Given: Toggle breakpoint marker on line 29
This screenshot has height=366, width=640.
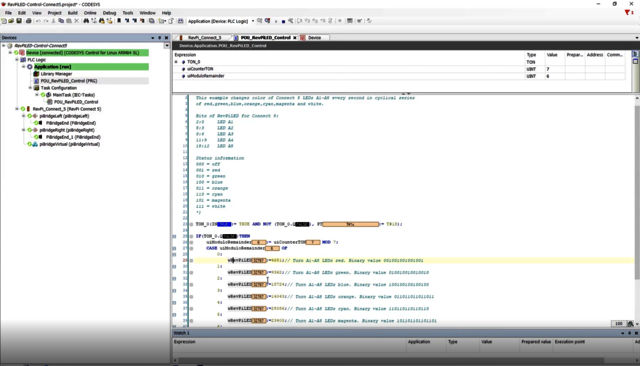Looking at the screenshot, I should point(191,260).
